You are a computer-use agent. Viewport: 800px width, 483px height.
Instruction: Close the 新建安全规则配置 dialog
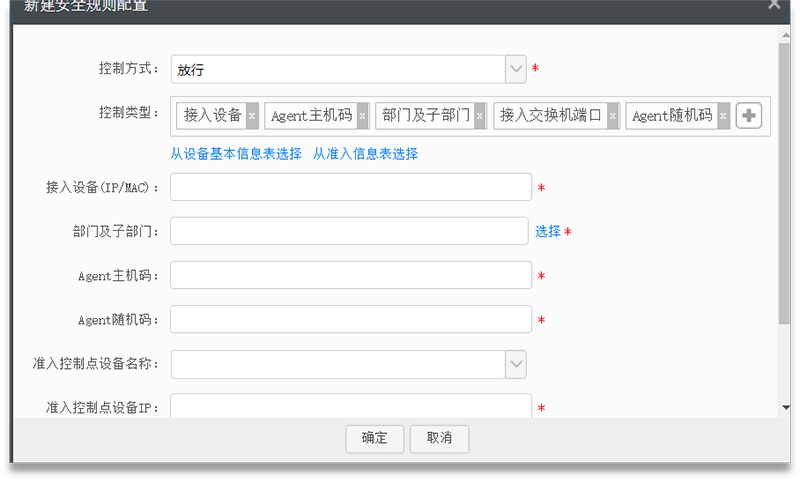point(774,5)
